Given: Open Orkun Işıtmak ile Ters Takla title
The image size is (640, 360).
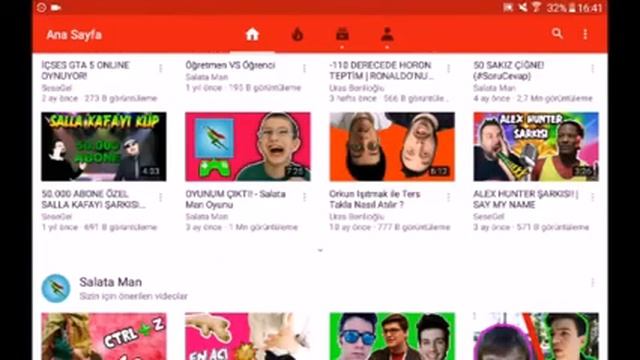Looking at the screenshot, I should tap(375, 199).
